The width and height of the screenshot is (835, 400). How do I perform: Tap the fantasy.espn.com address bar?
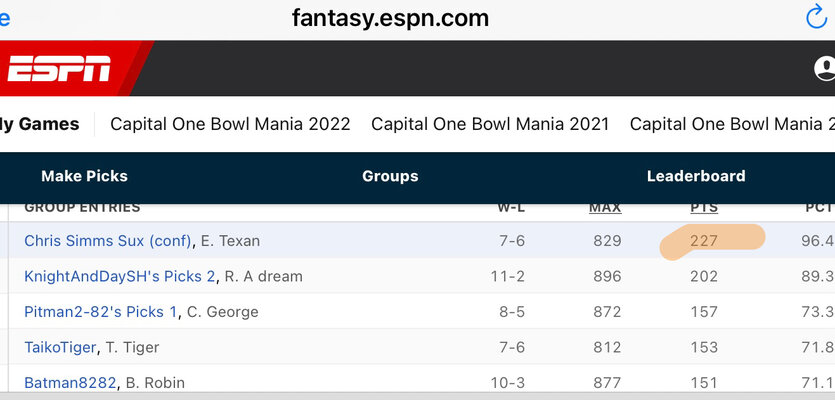[390, 19]
